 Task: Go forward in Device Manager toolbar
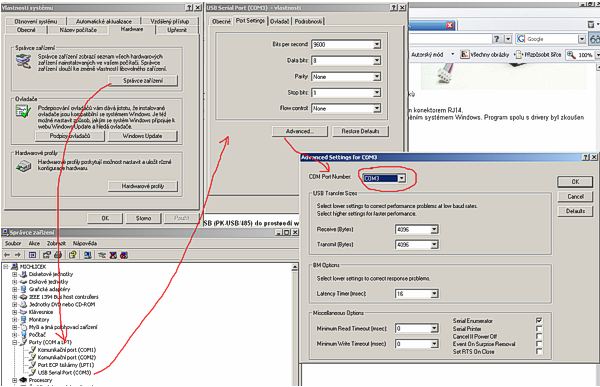pos(18,255)
